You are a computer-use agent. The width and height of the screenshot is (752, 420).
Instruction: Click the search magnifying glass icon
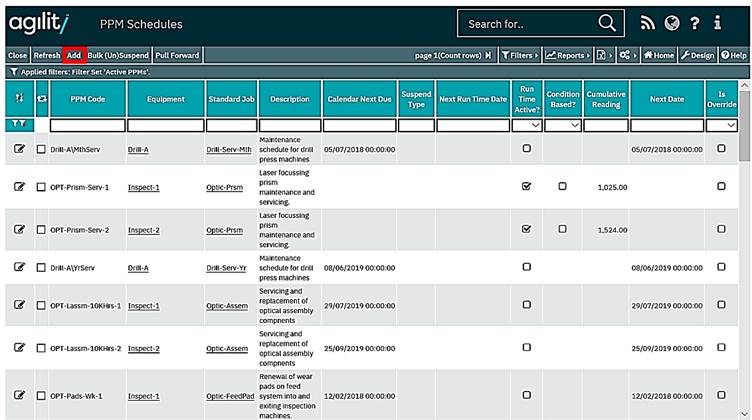607,23
